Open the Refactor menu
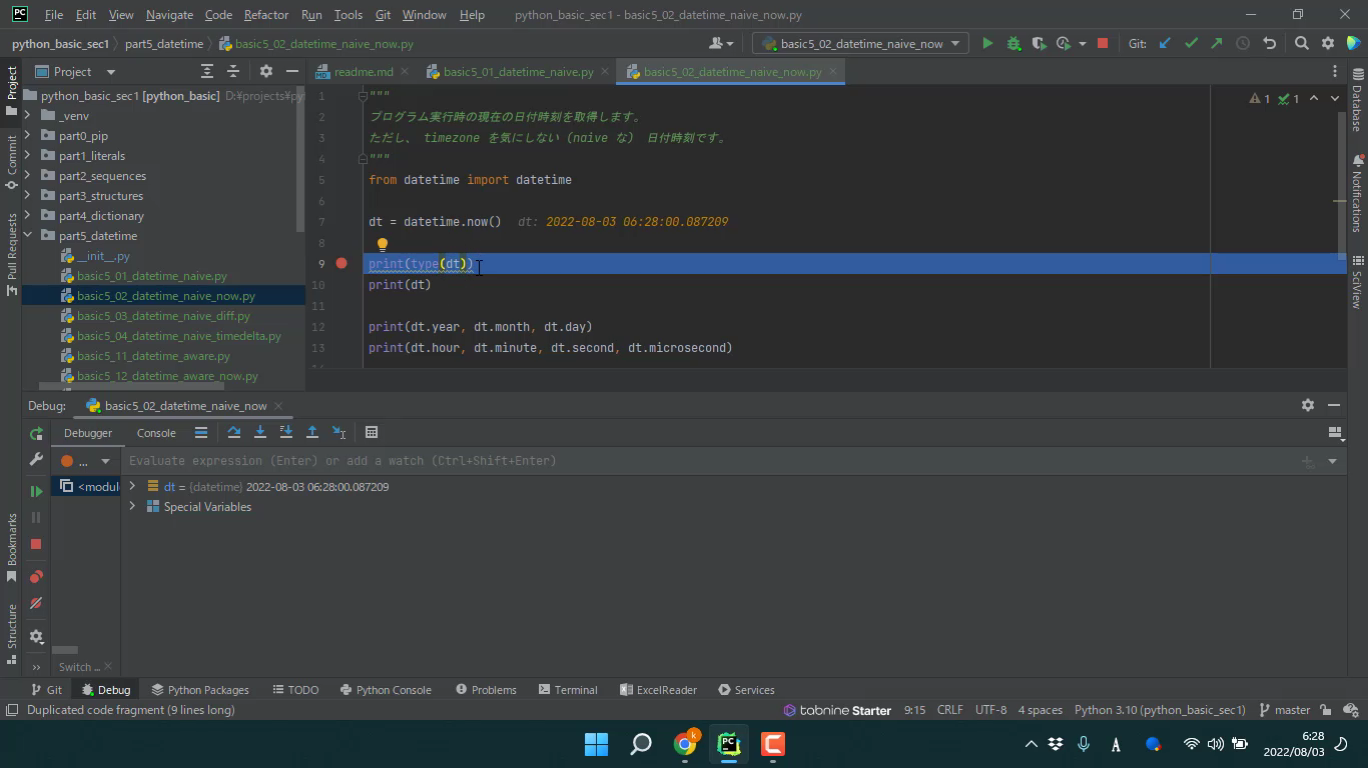This screenshot has height=768, width=1368. coord(265,15)
